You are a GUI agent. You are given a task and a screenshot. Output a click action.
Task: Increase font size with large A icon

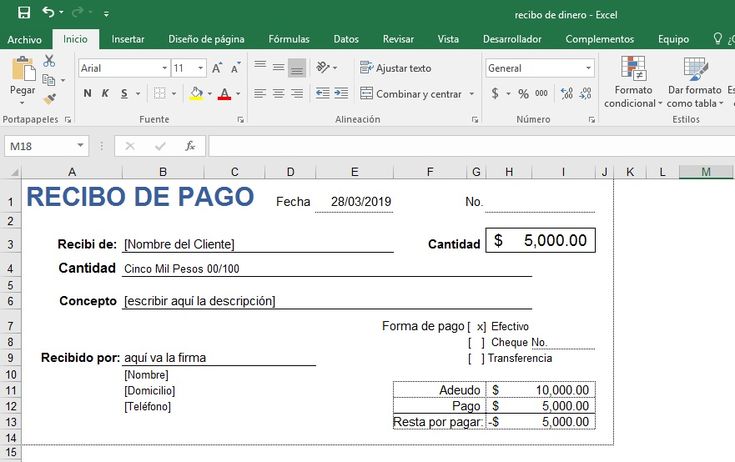coord(217,68)
